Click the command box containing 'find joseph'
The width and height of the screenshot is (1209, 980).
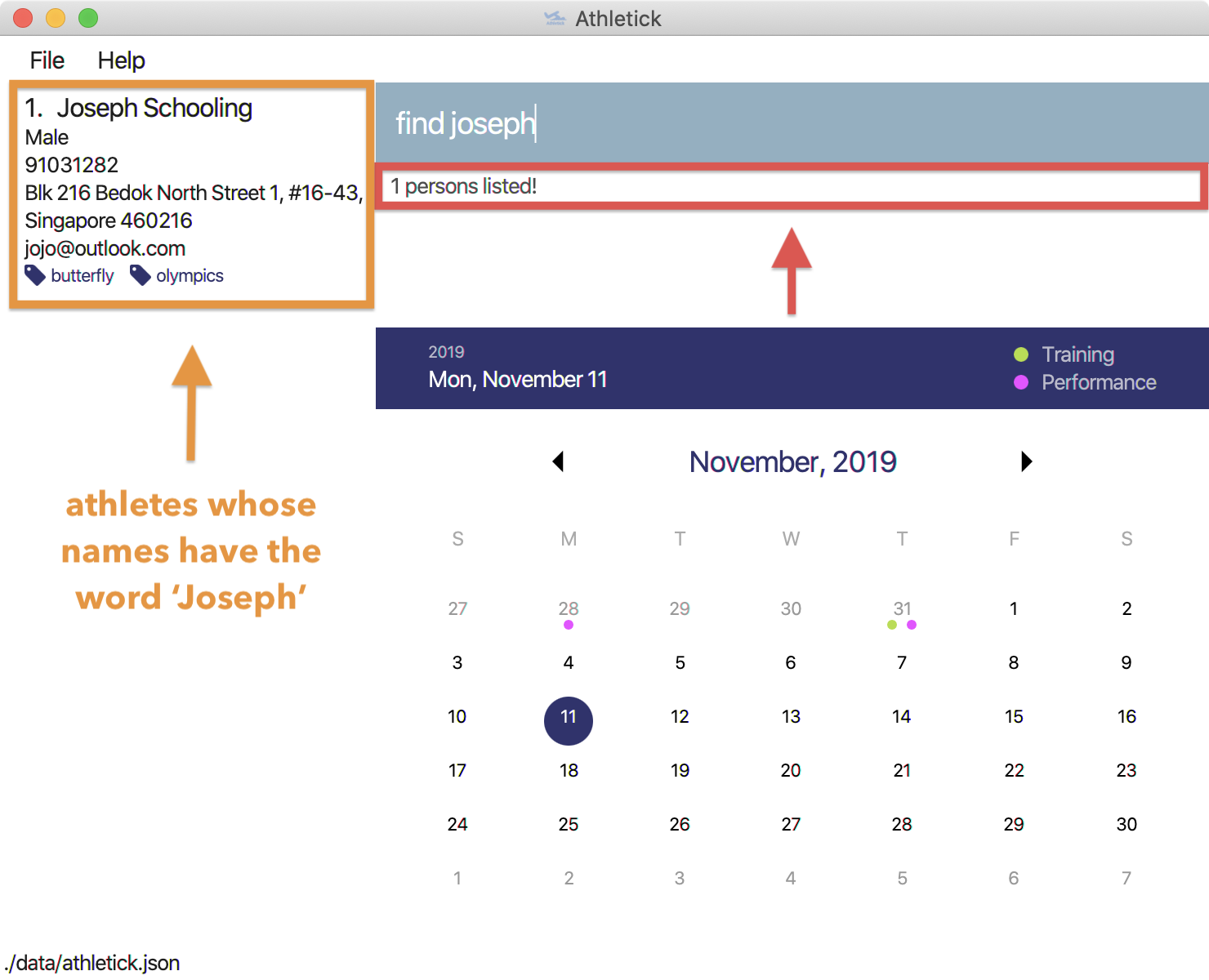tap(792, 123)
